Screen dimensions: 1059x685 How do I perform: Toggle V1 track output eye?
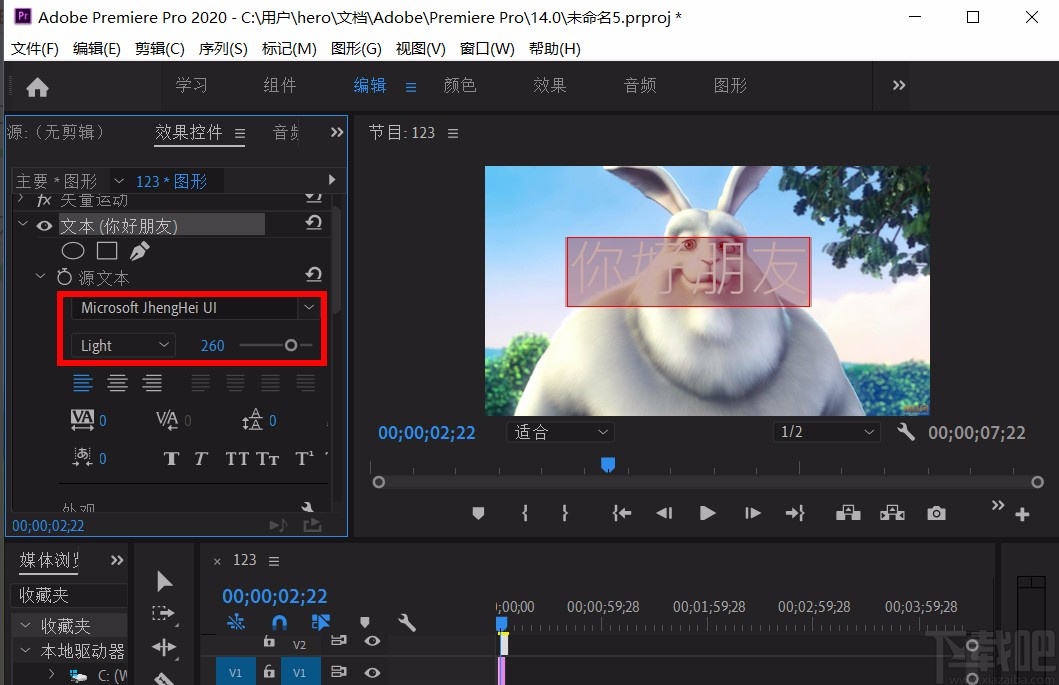click(x=372, y=672)
